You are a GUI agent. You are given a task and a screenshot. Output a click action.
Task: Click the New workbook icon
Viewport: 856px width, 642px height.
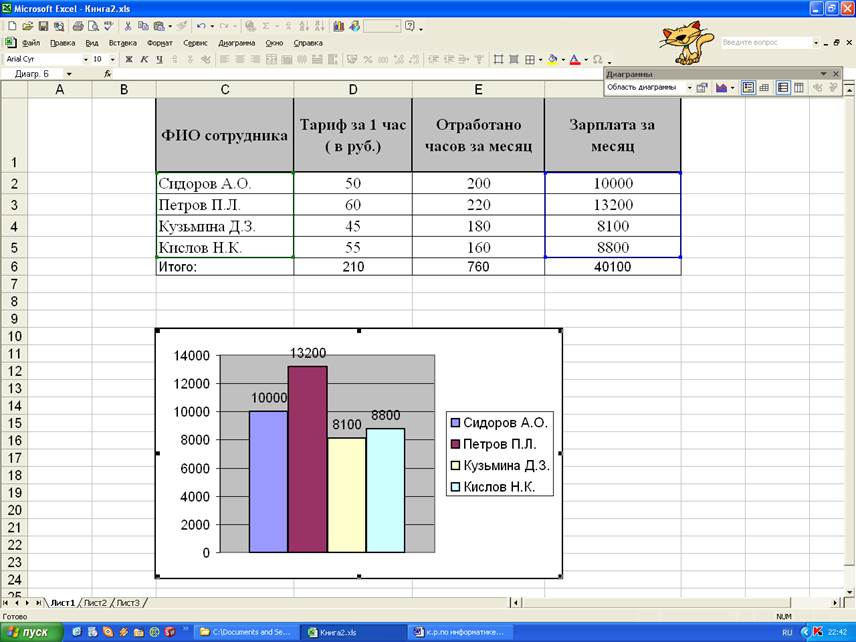[11, 26]
